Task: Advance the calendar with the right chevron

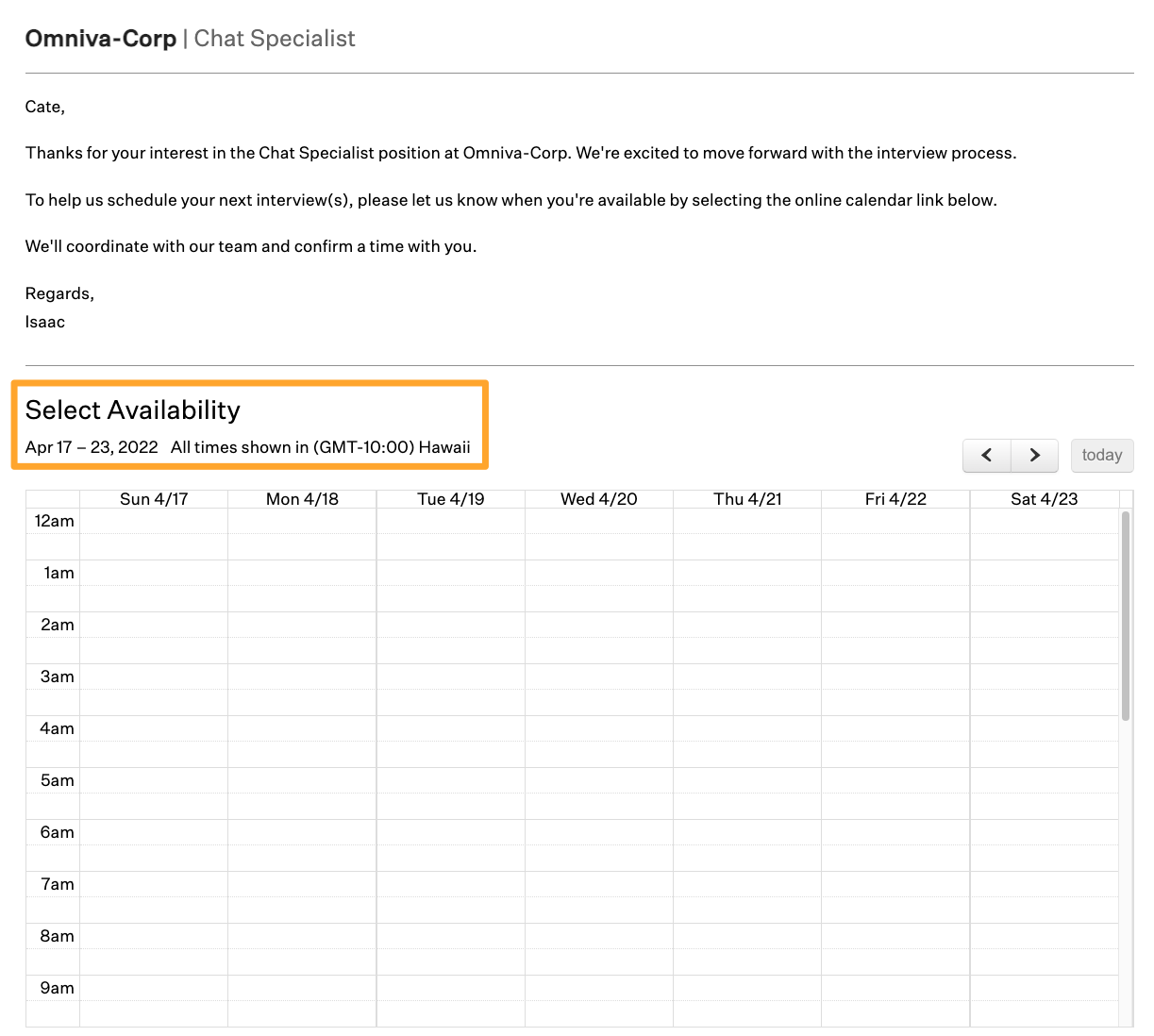Action: pos(1033,455)
